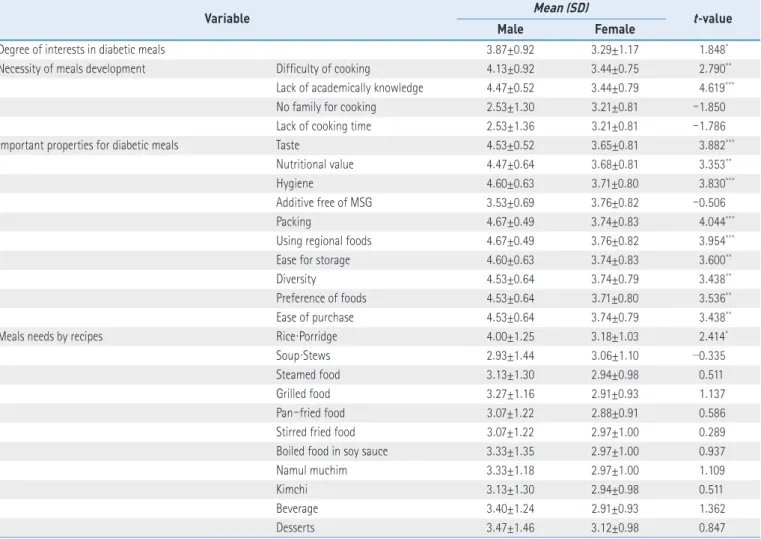The image size is (761, 539).
Task: Click 'Stirred fried food' row label
Action: (315, 432)
